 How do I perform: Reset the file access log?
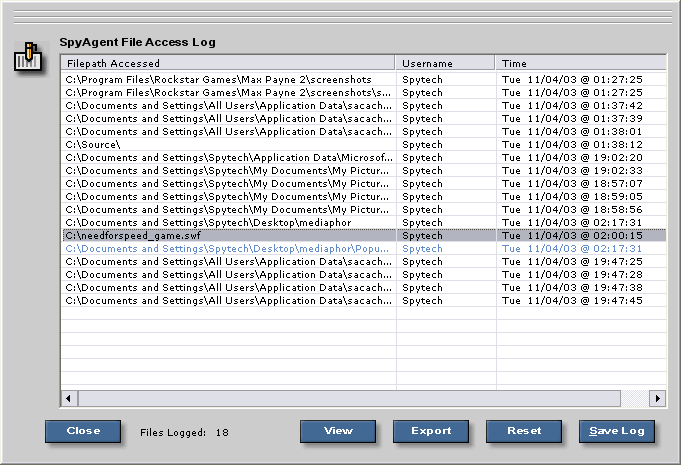524,431
